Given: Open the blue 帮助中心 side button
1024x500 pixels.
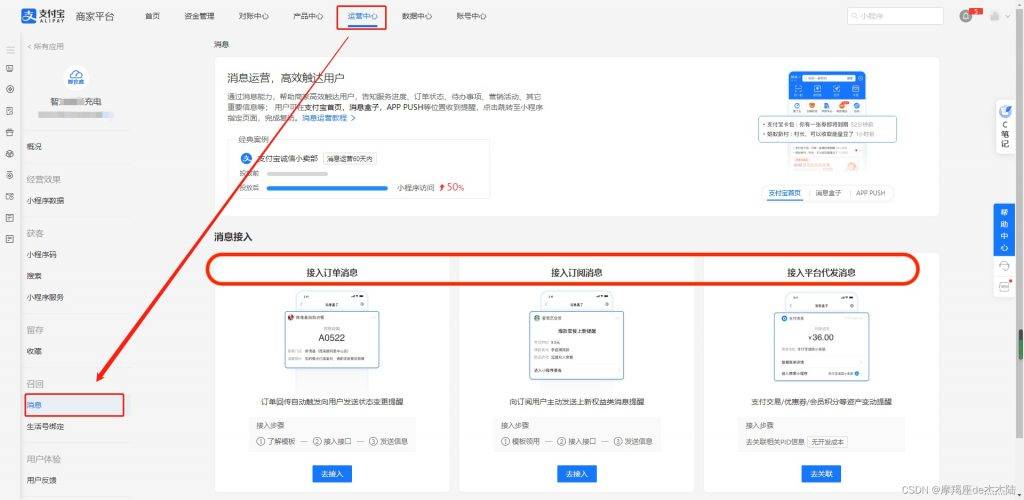Looking at the screenshot, I should pyautogui.click(x=1004, y=229).
